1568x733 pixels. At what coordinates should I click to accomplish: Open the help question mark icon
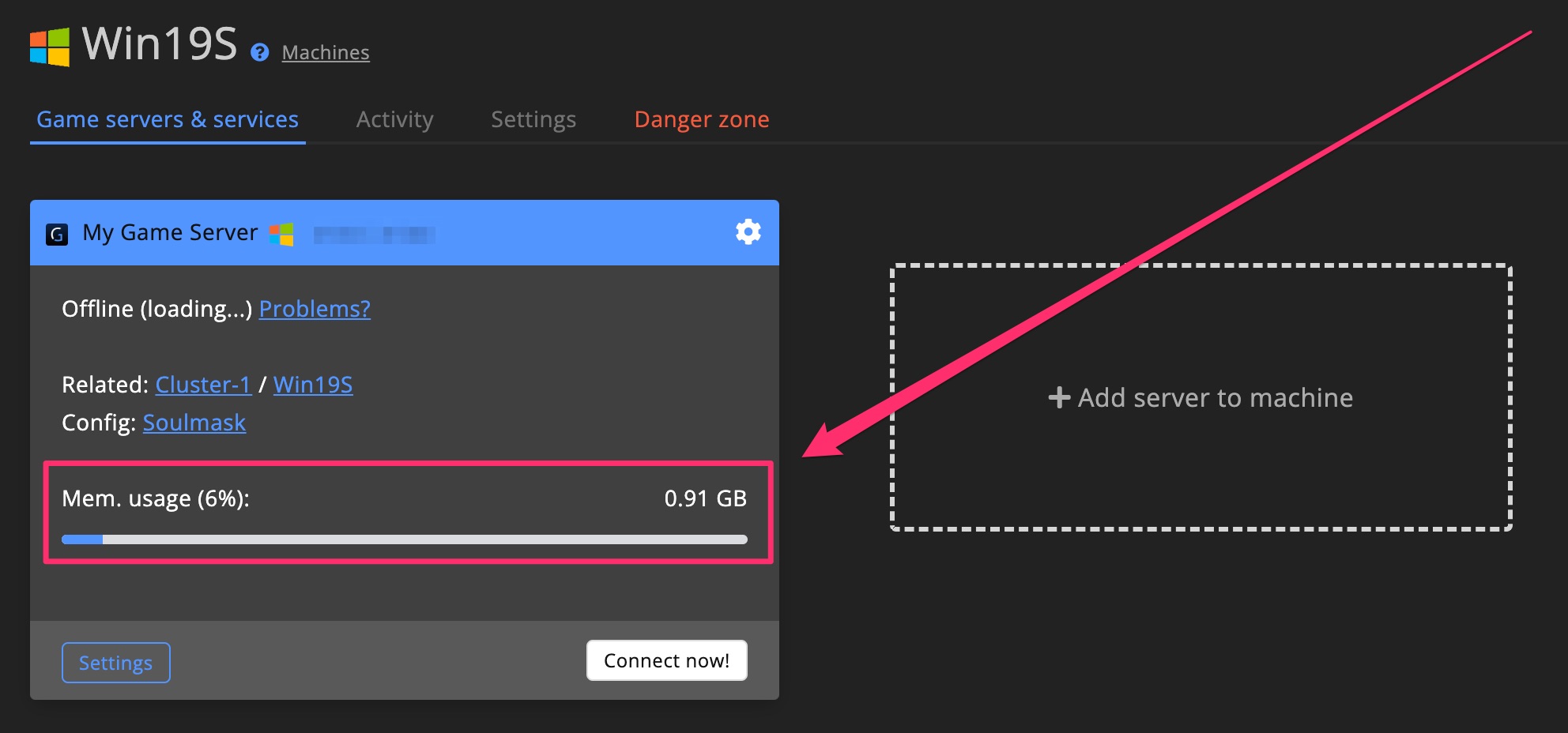[x=259, y=54]
